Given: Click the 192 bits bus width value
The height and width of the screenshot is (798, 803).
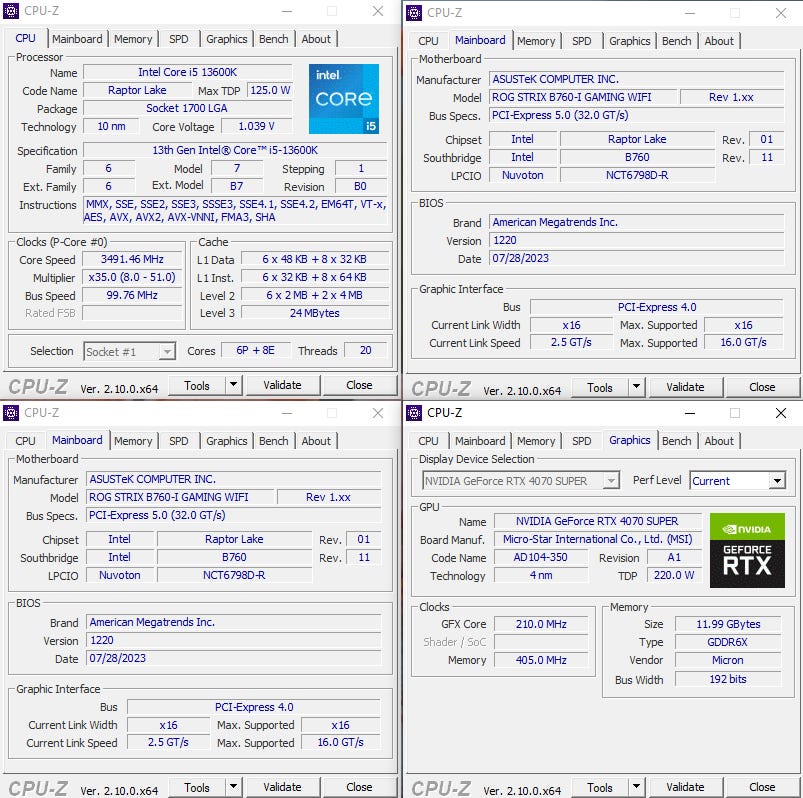Looking at the screenshot, I should (x=728, y=679).
